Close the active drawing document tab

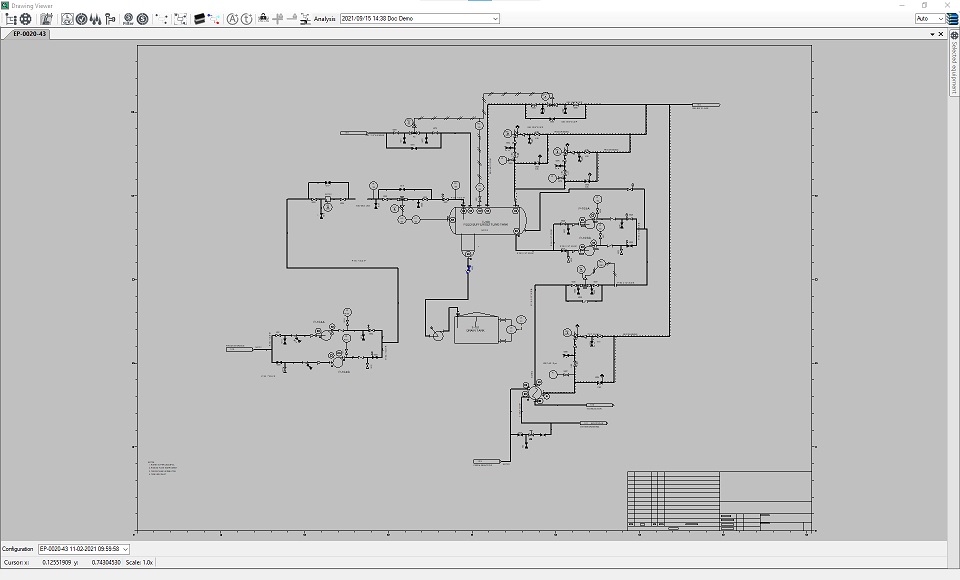pos(940,34)
